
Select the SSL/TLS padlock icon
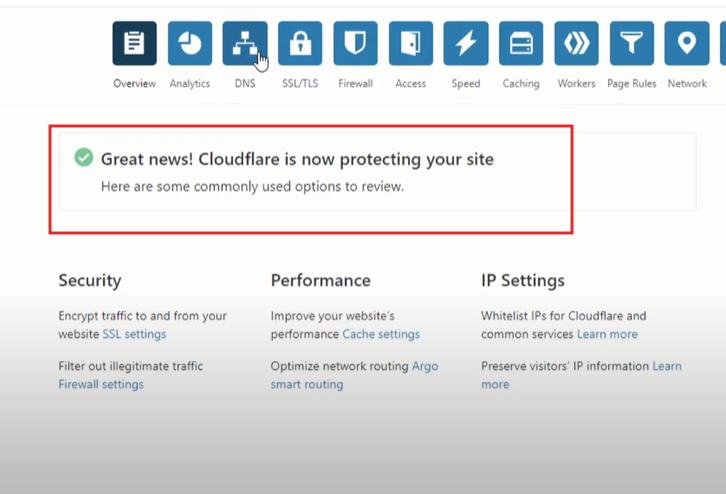300,44
